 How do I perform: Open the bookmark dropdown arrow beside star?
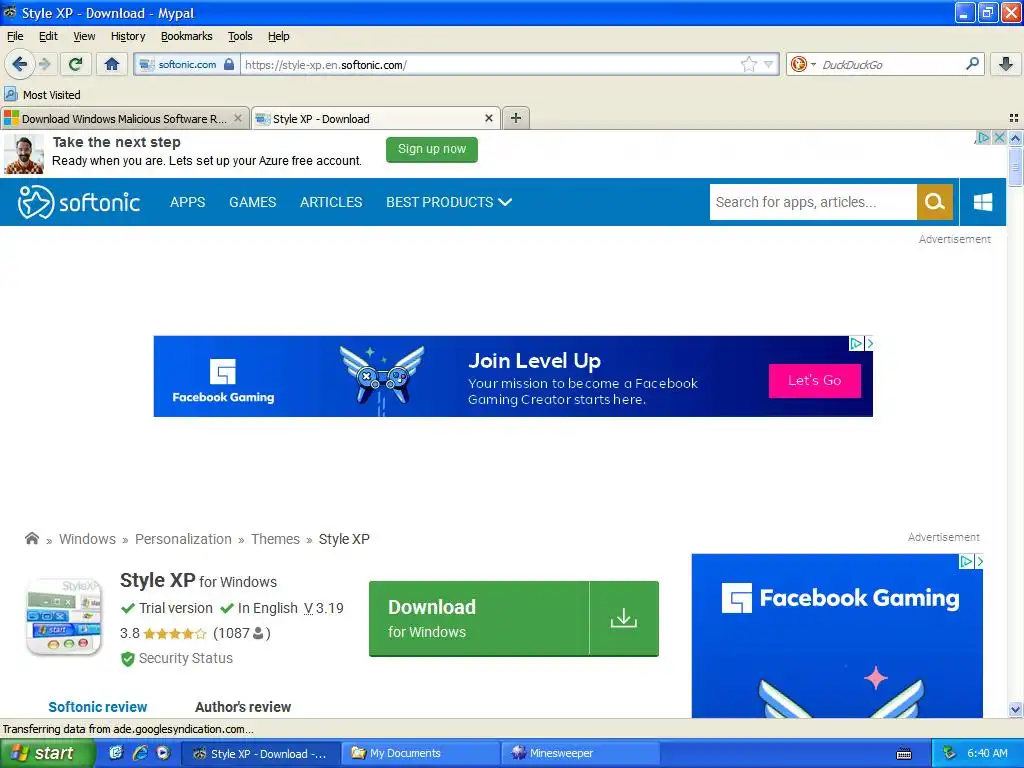(769, 64)
